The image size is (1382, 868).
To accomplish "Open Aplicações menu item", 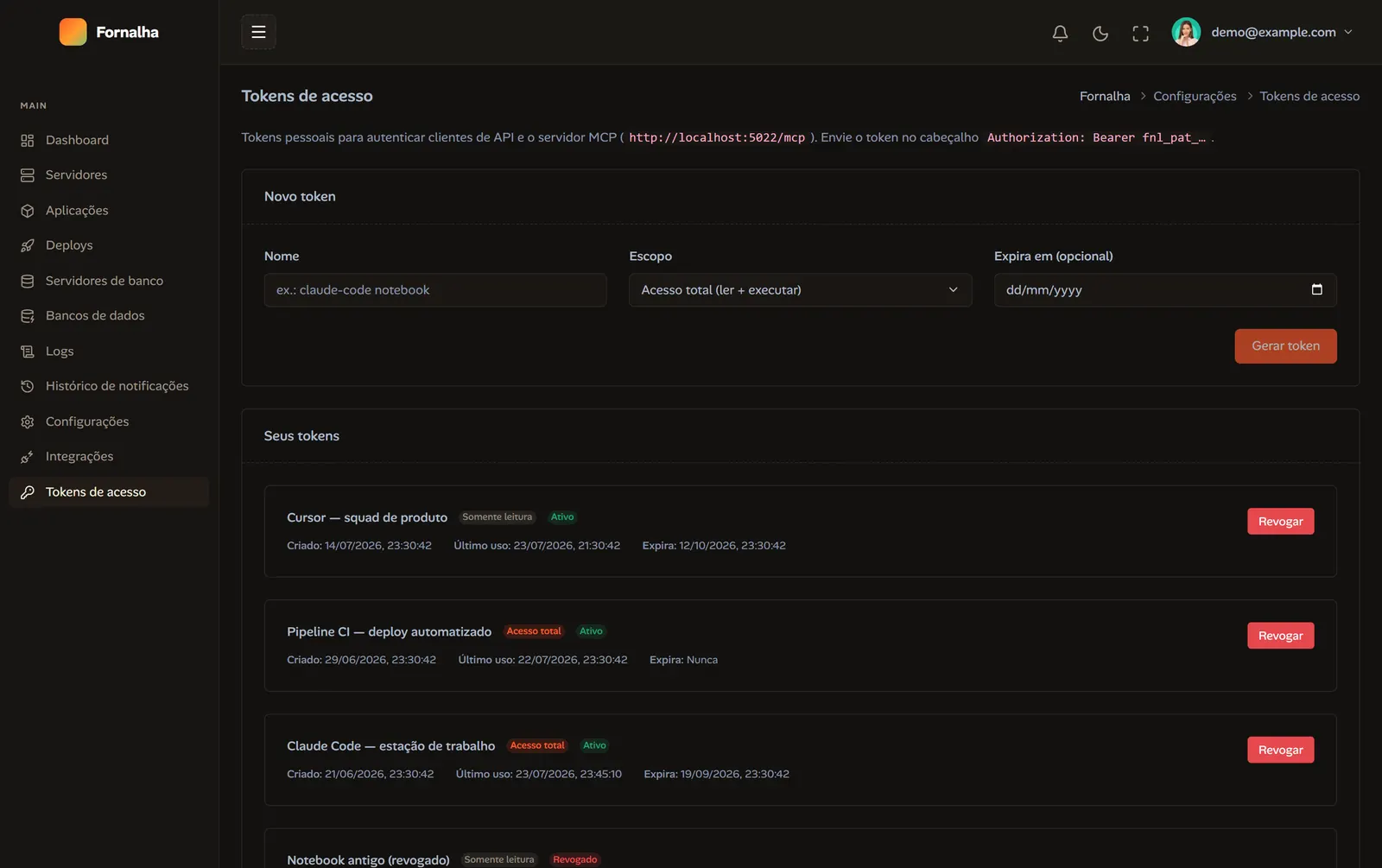I will (109, 211).
